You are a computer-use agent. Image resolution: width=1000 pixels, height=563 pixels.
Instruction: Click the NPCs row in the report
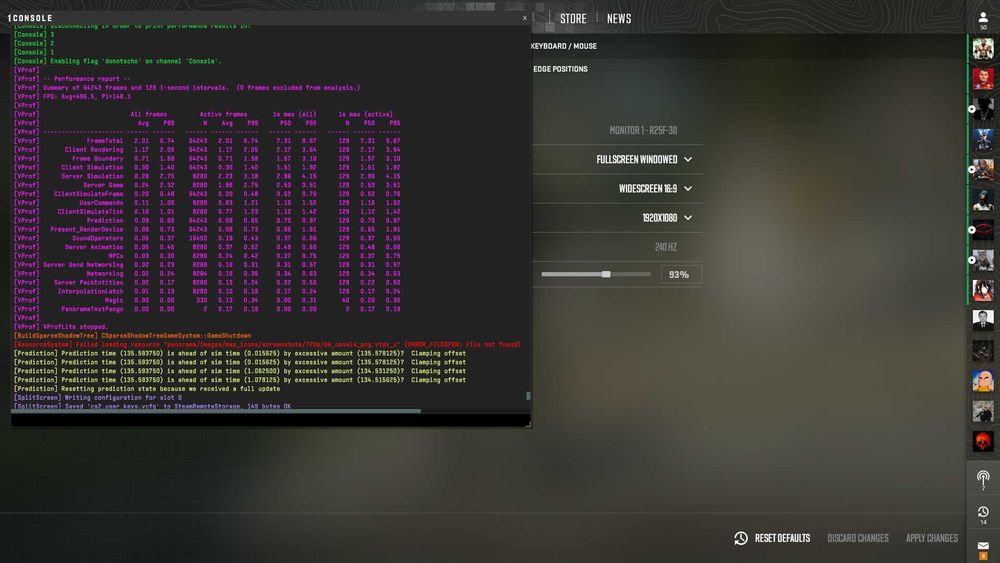click(207, 256)
